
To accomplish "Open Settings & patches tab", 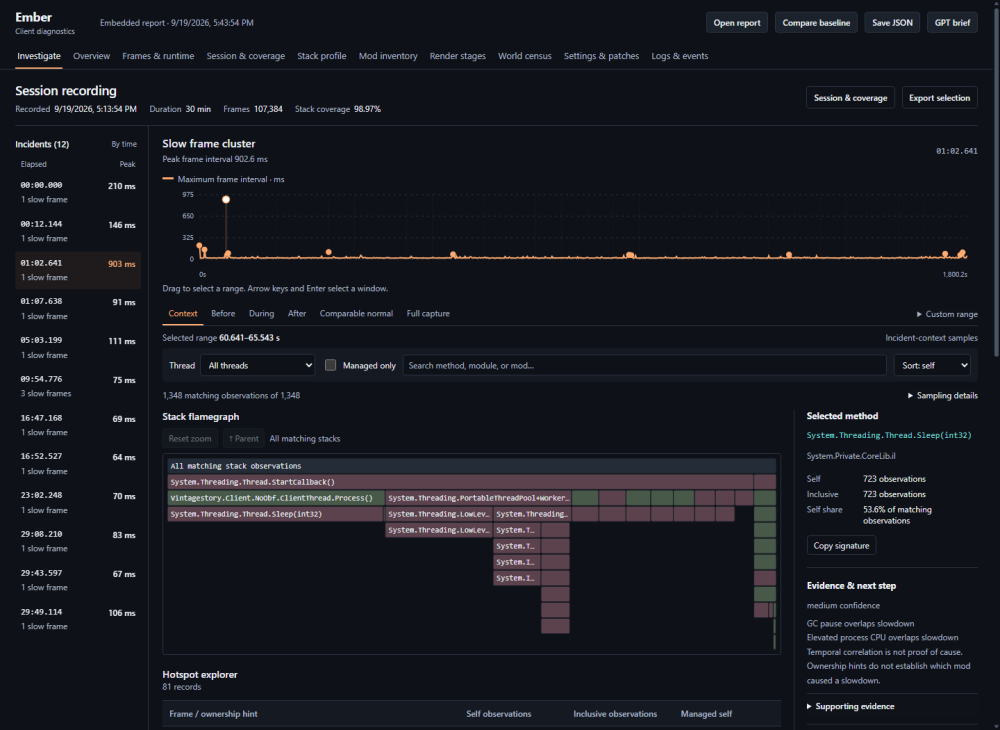I will click(x=601, y=56).
